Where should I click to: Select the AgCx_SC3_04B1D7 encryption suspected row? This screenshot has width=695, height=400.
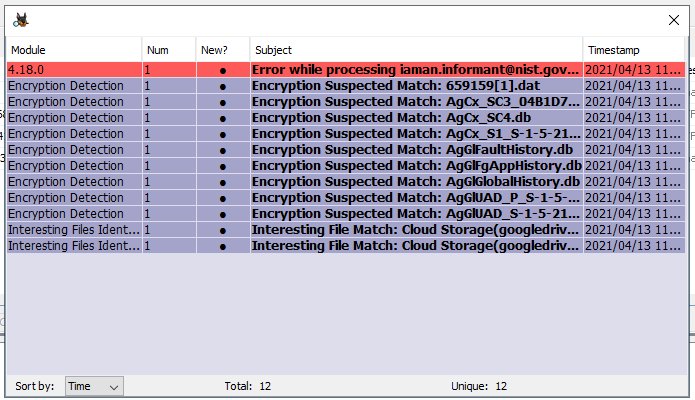coord(346,102)
